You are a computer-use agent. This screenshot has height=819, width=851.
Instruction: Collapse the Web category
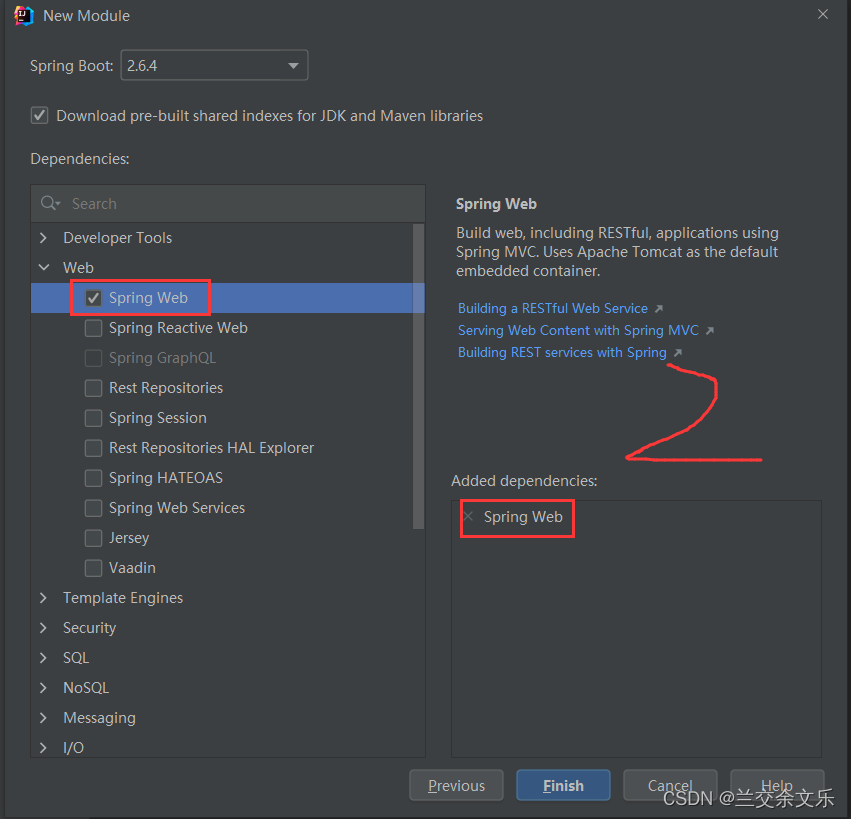tap(44, 268)
